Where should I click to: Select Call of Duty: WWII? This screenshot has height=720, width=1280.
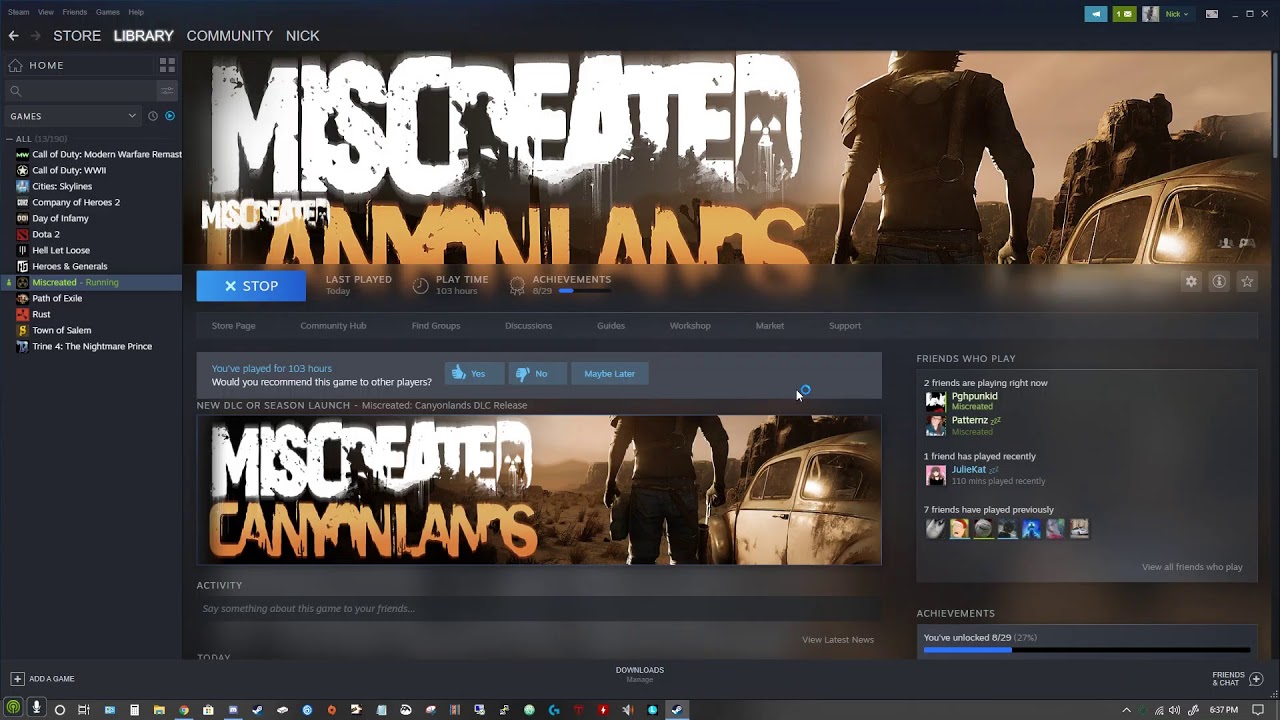pos(69,170)
